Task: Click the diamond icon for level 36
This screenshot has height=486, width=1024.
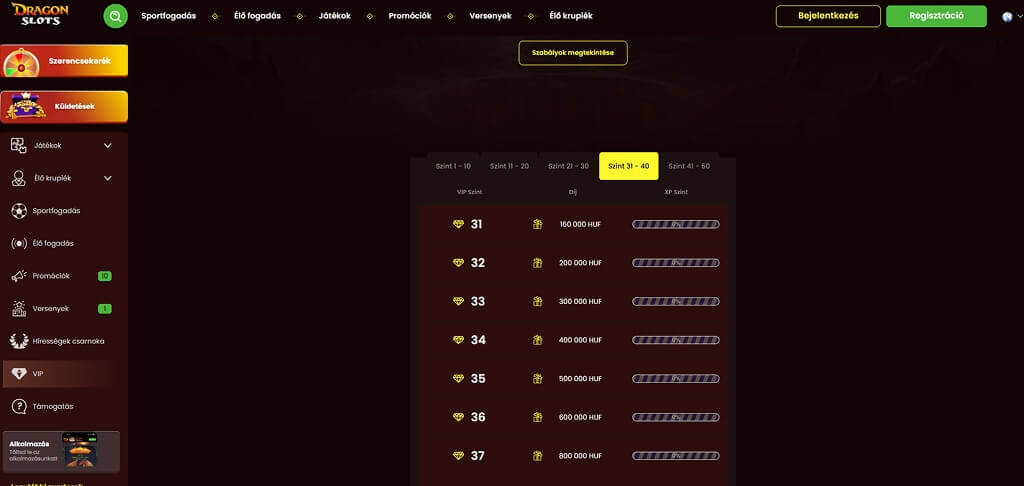Action: tap(458, 417)
